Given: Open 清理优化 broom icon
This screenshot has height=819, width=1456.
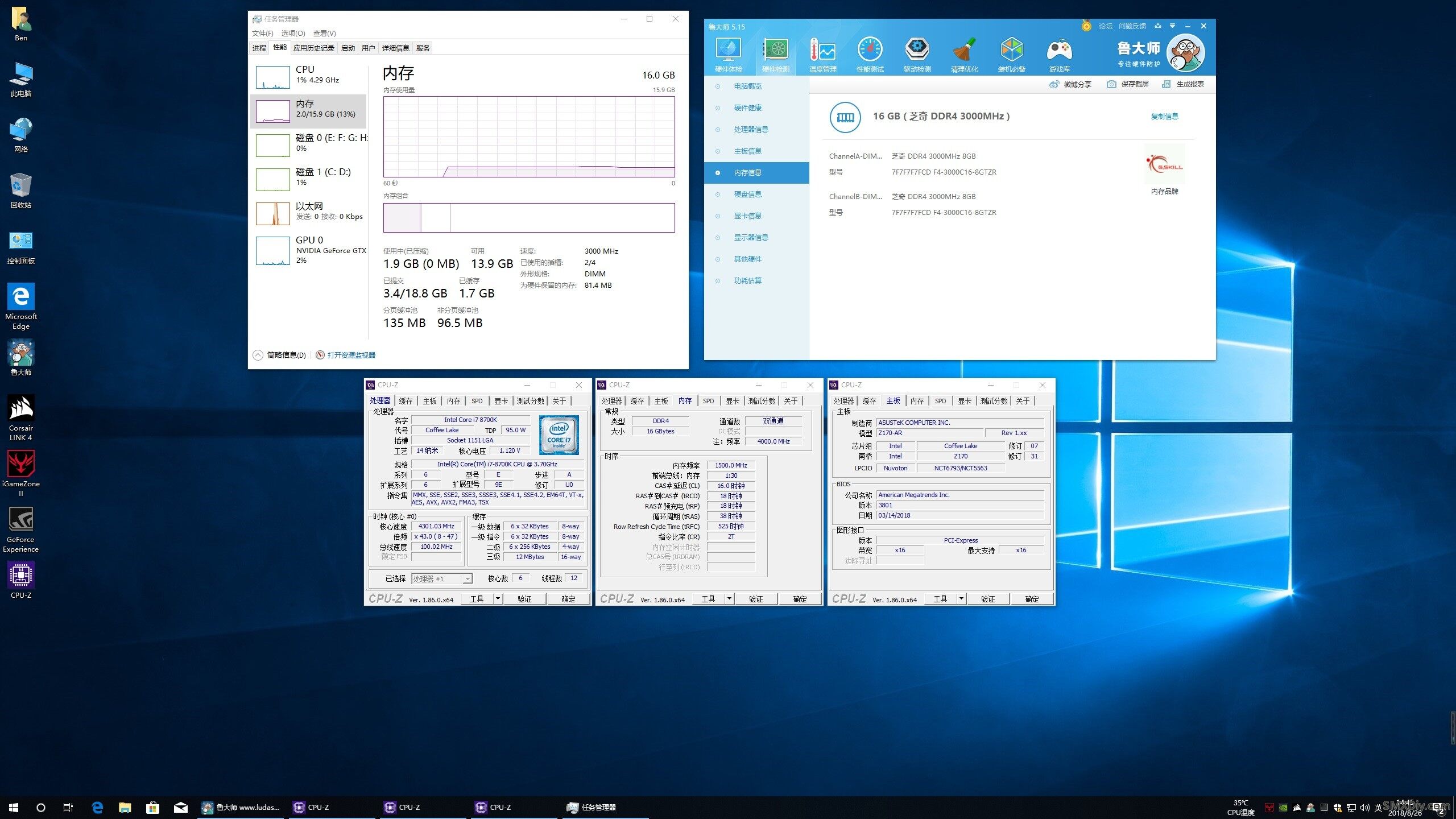Looking at the screenshot, I should point(965,54).
